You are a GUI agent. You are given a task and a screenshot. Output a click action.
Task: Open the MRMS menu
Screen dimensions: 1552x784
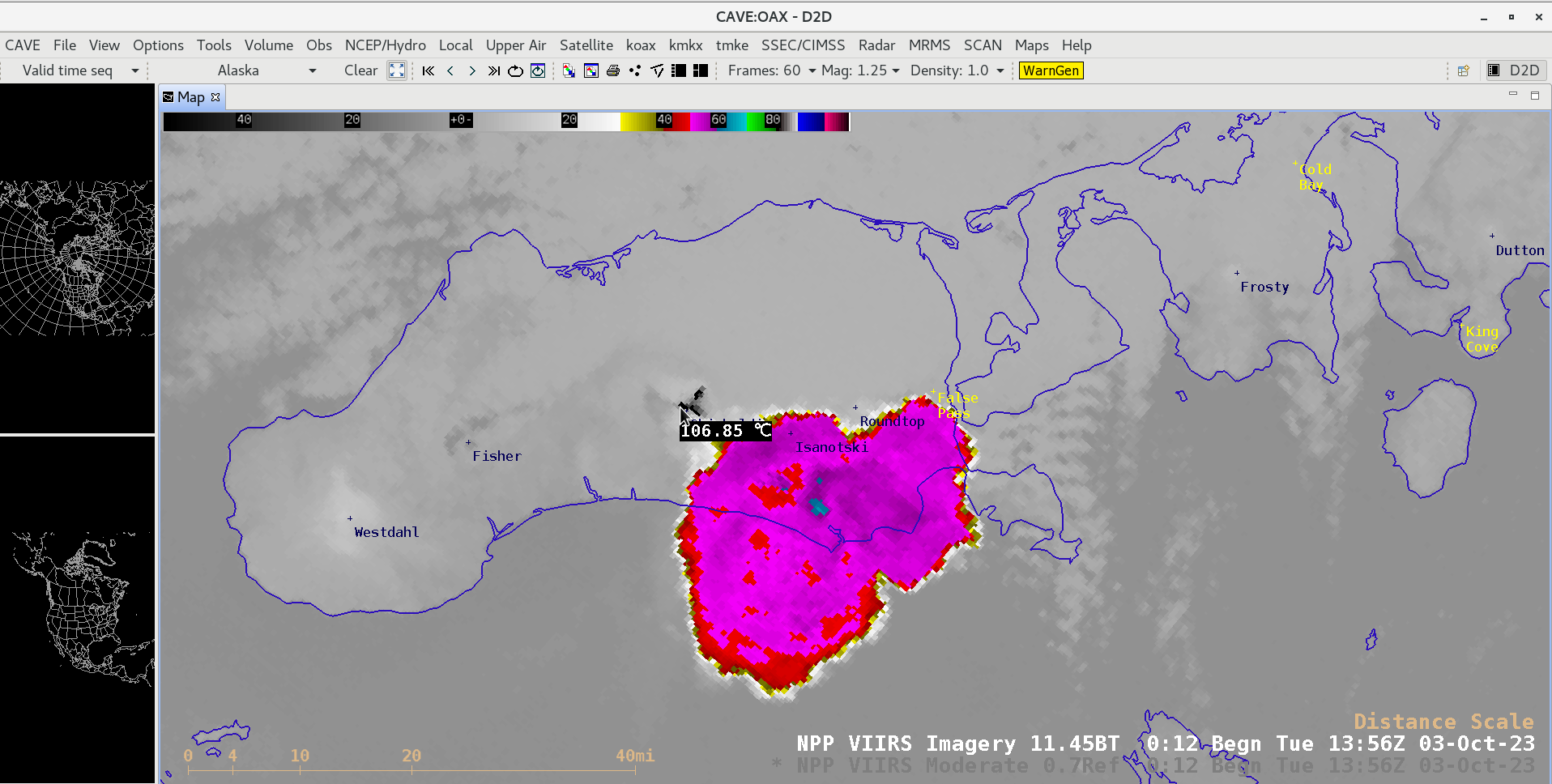(x=929, y=45)
